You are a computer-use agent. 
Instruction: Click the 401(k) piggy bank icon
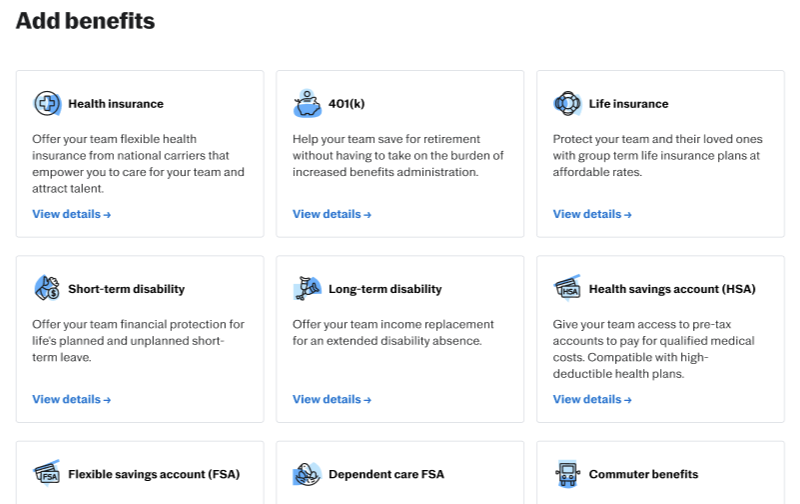click(307, 103)
